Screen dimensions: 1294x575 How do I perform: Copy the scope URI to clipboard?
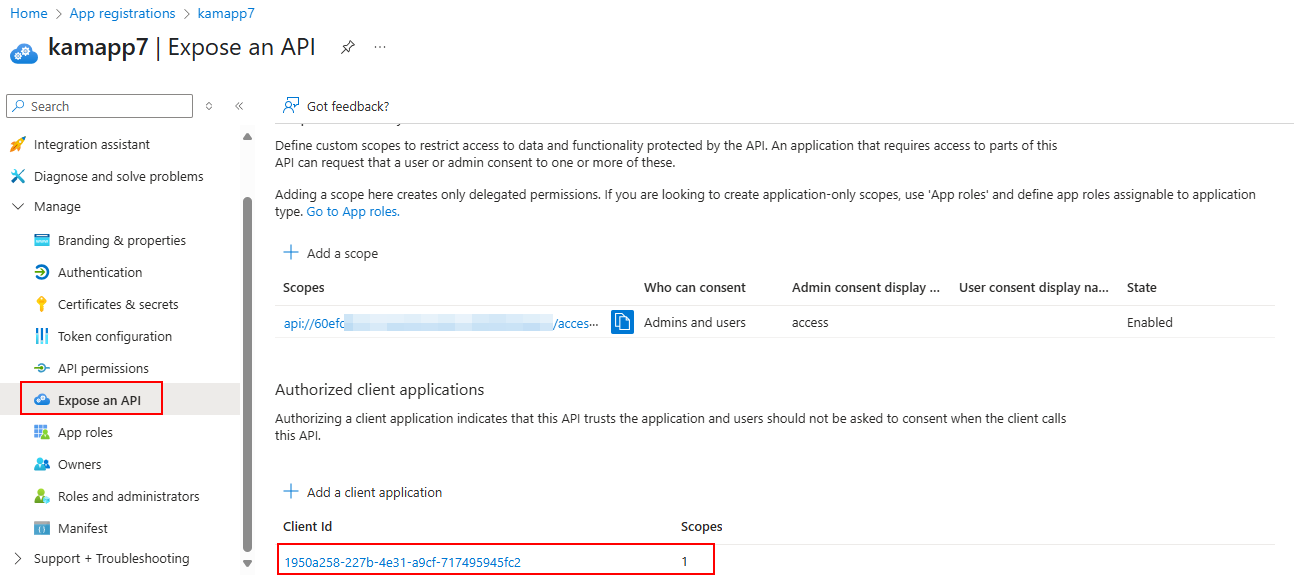point(622,322)
